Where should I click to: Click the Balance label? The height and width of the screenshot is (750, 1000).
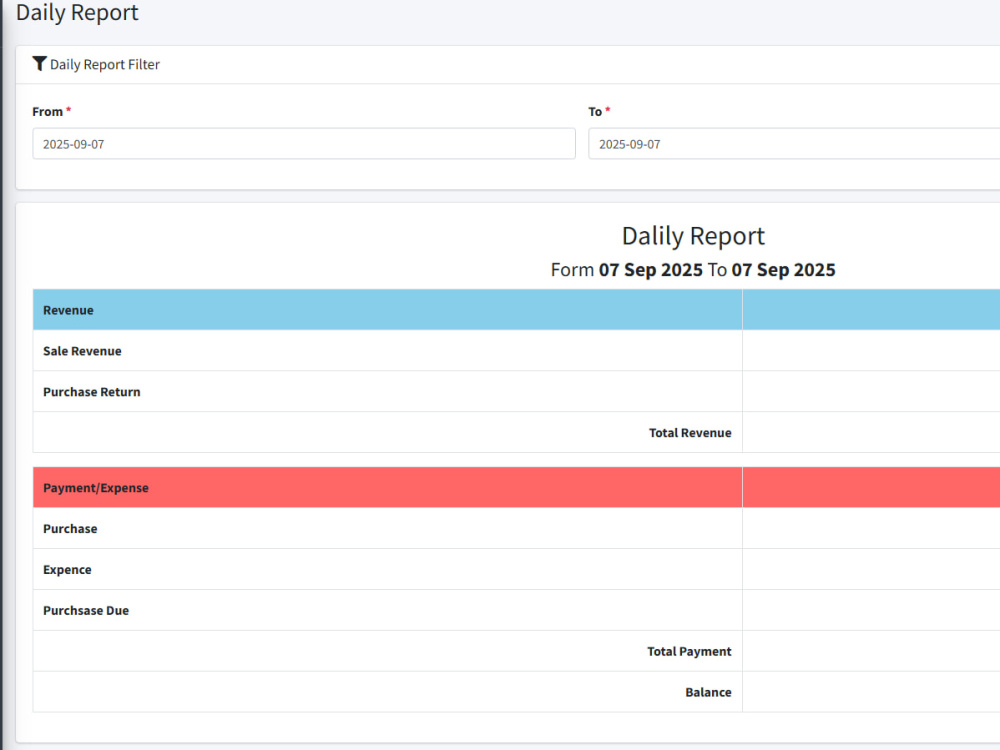[708, 692]
